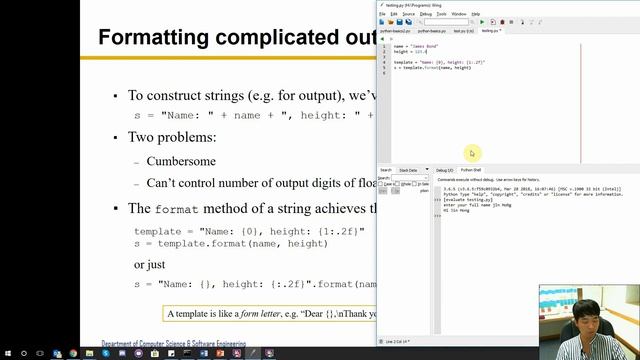Click the Debug current file icon
Image resolution: width=640 pixels, height=360 pixels.
493,22
